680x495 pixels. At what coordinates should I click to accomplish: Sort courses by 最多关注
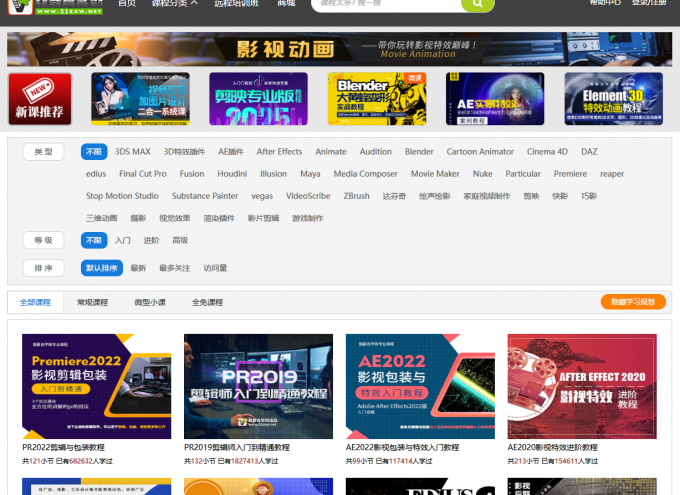175,268
